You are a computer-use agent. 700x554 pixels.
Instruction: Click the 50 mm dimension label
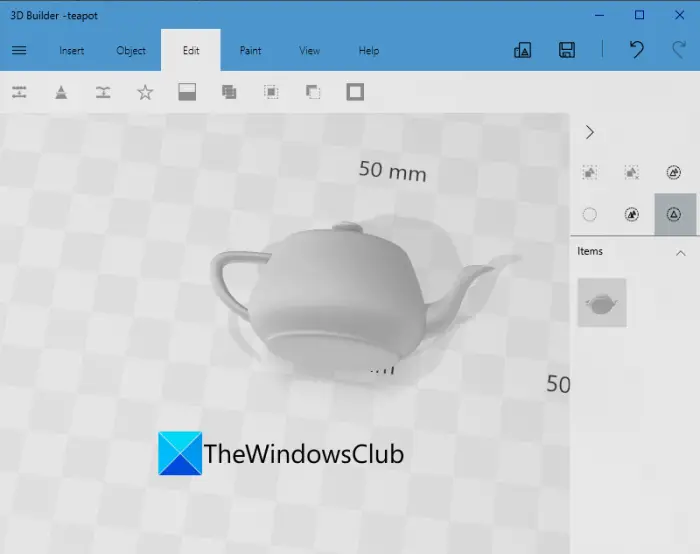(392, 171)
